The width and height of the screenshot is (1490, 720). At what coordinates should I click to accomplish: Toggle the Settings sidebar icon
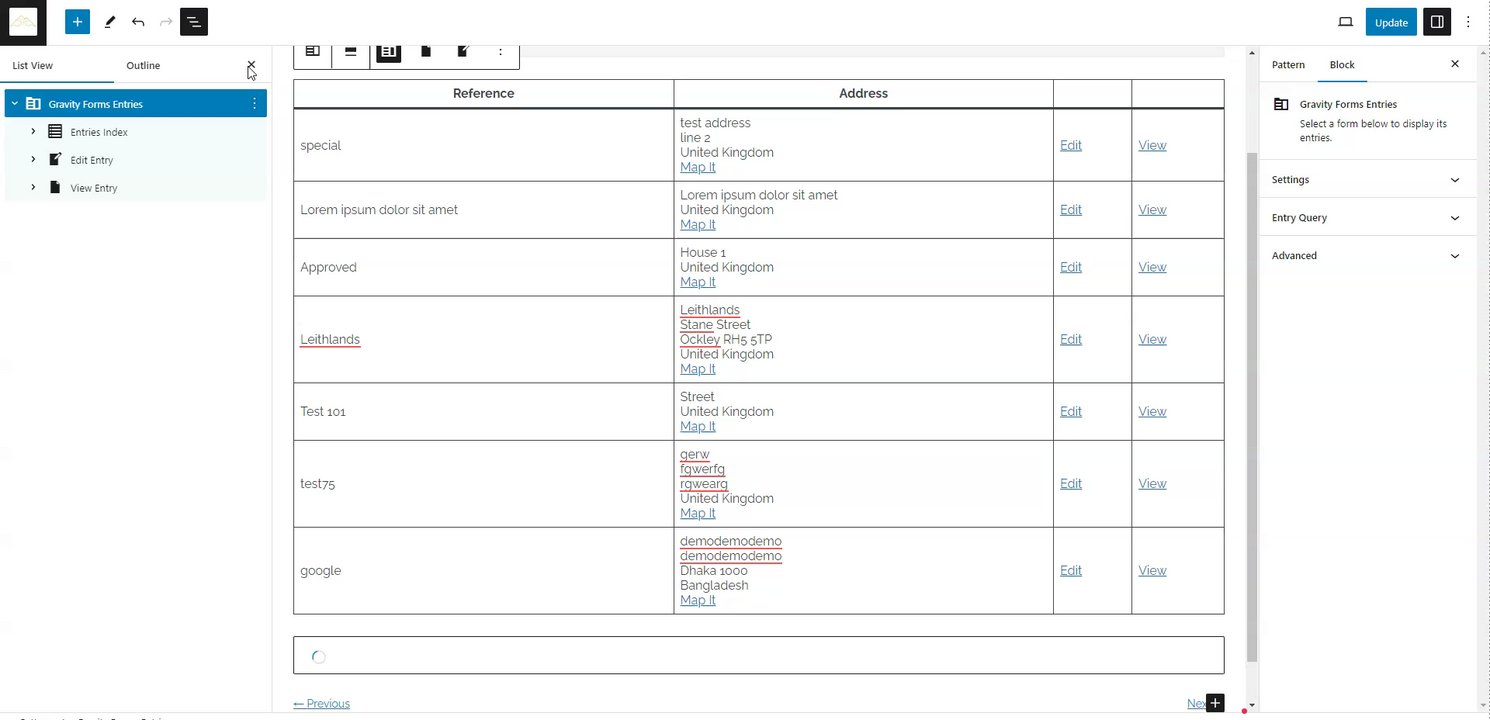pyautogui.click(x=1437, y=22)
